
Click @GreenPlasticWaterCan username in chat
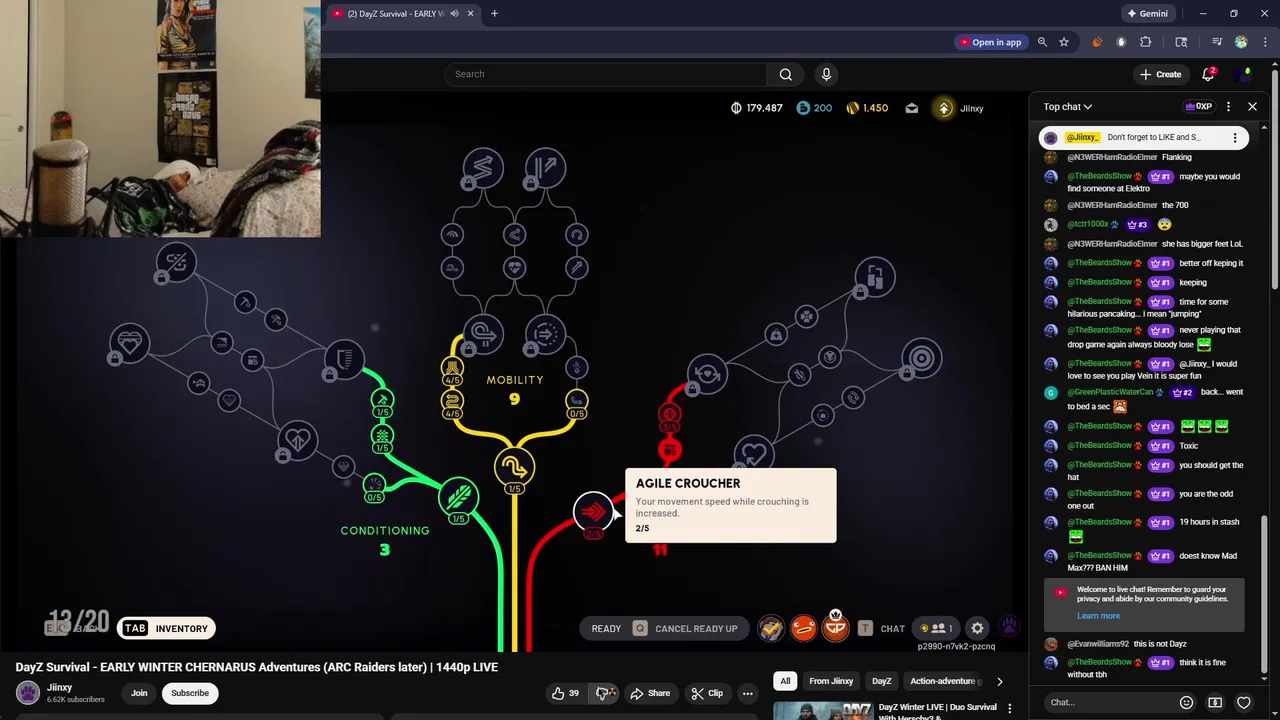point(1110,392)
